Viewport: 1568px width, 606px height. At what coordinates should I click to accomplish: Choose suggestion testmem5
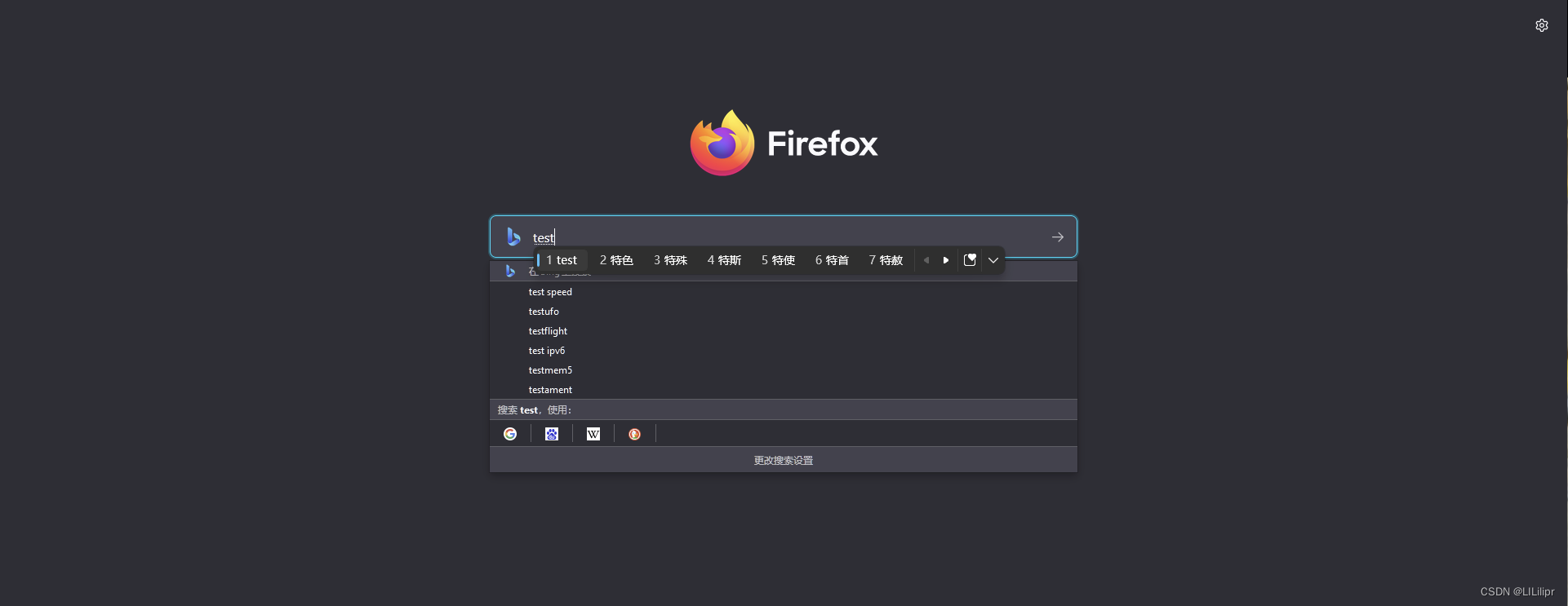click(x=784, y=370)
